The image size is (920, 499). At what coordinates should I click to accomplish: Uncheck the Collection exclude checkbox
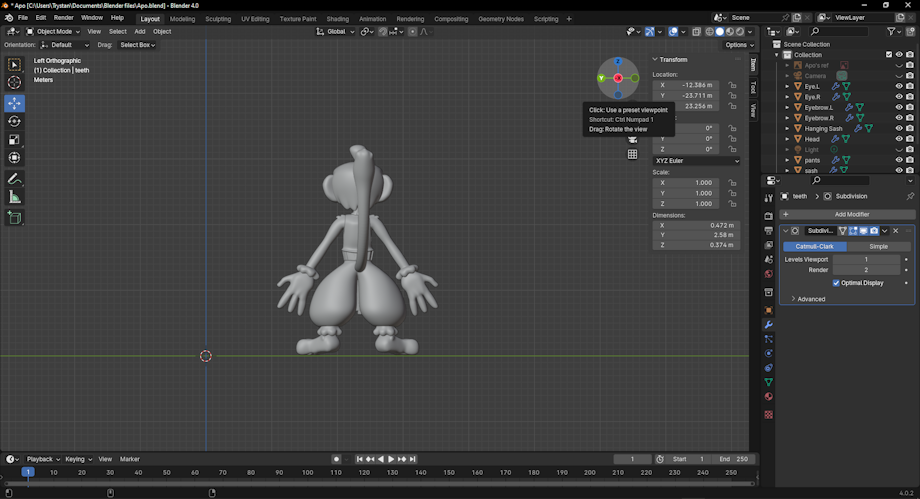889,55
